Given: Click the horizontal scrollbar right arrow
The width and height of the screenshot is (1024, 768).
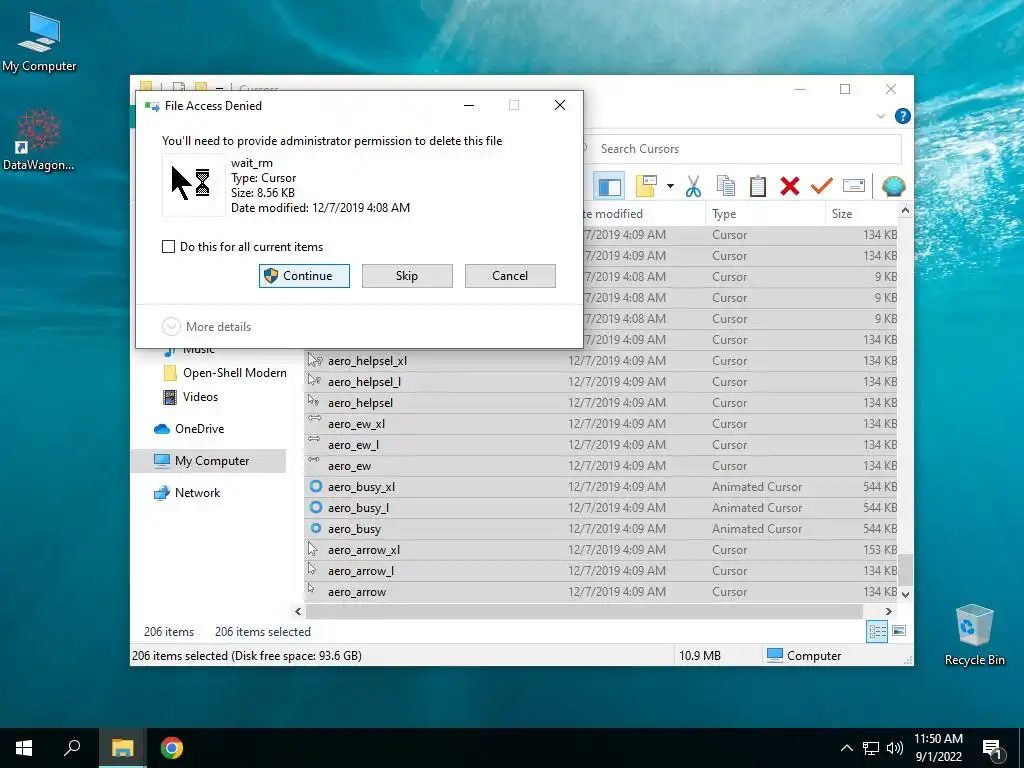Looking at the screenshot, I should (x=888, y=611).
